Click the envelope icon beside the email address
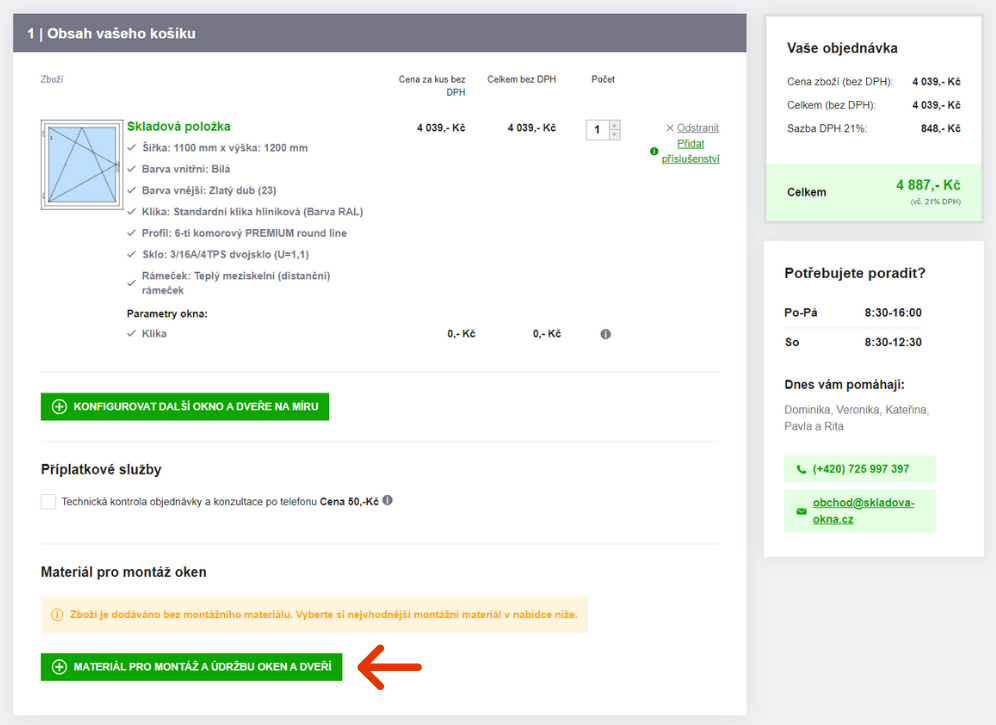996x725 pixels. 801,511
